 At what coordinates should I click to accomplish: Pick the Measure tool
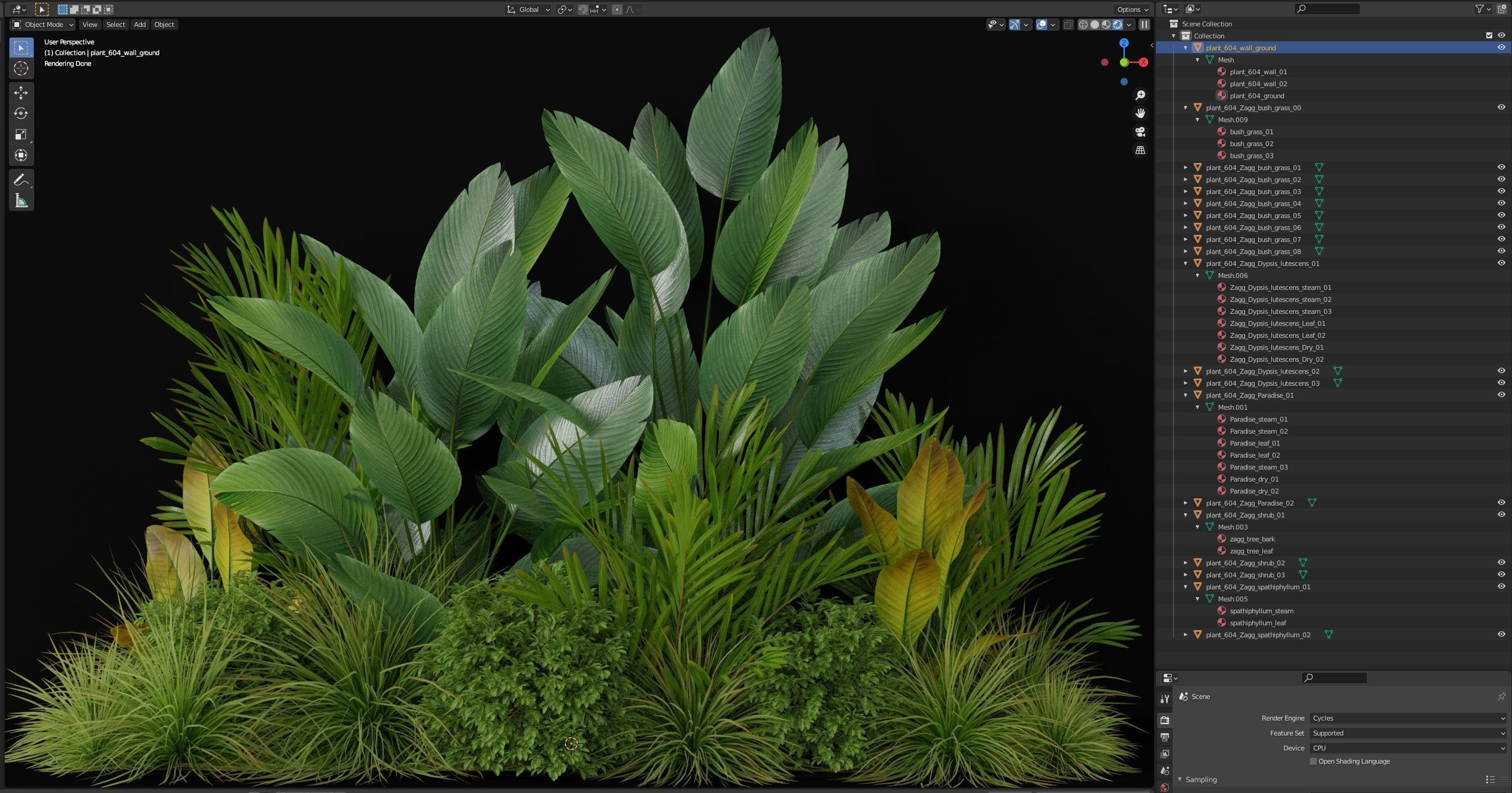click(21, 201)
